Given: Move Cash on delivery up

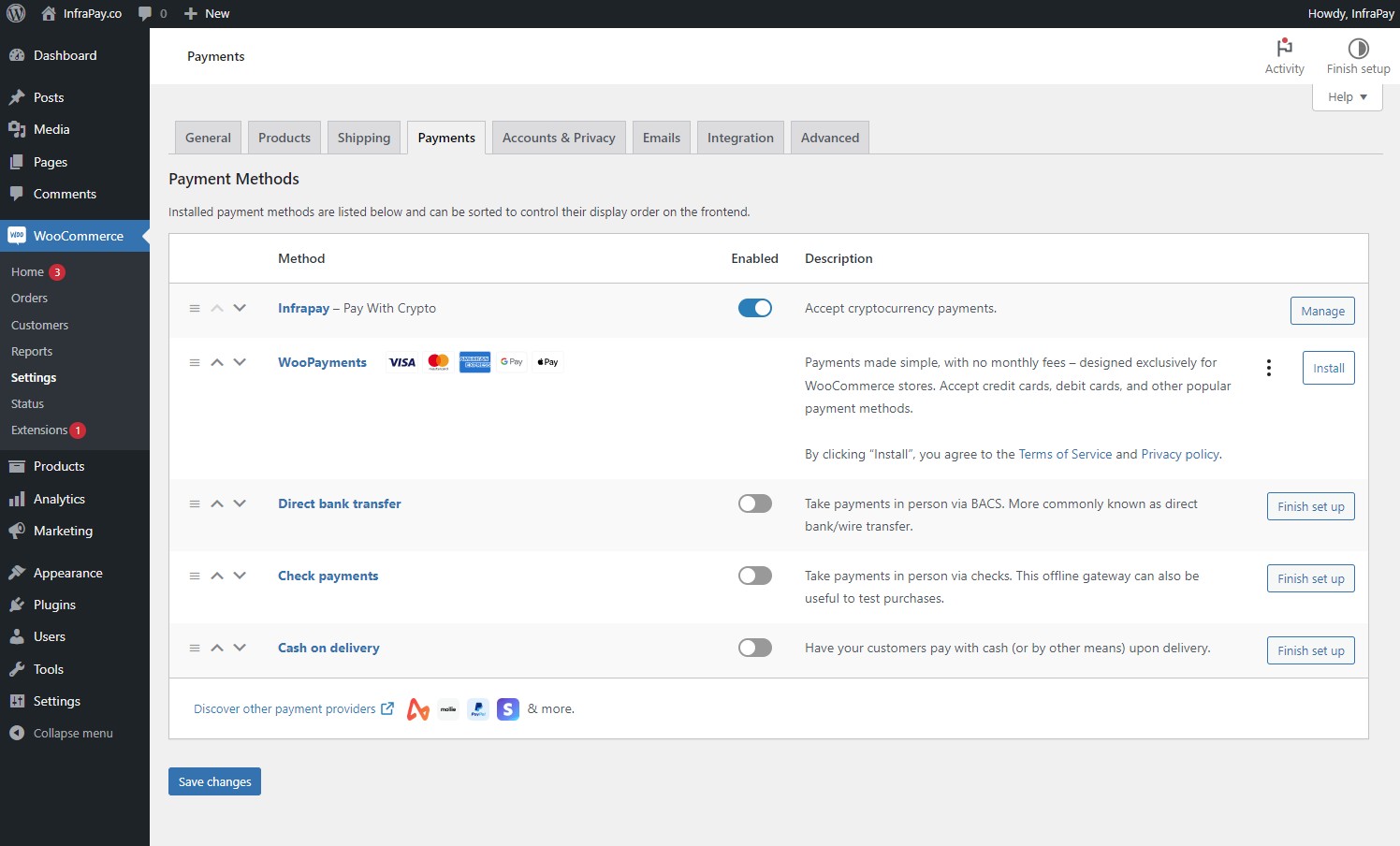Looking at the screenshot, I should pos(217,648).
